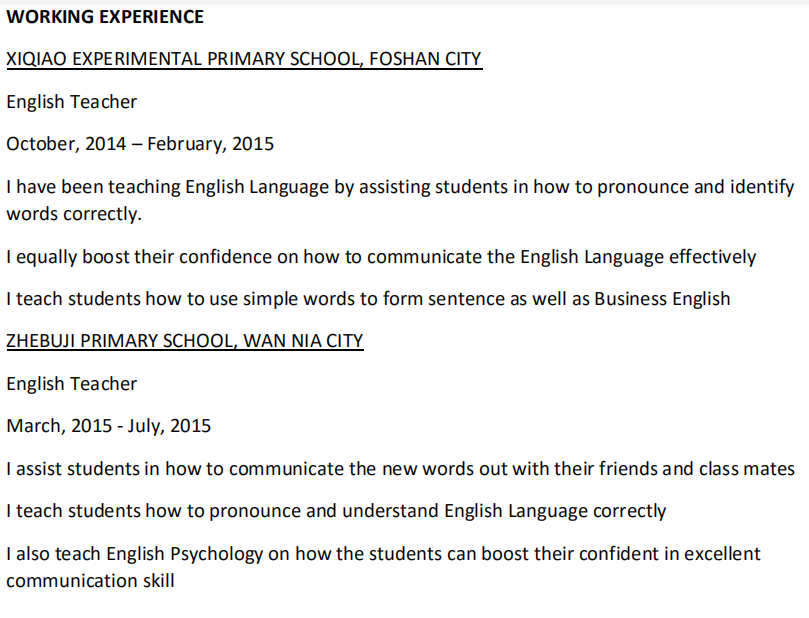Screen dimensions: 809x618
Task: Click the line about pronouncing and understanding English
Action: click(x=336, y=511)
